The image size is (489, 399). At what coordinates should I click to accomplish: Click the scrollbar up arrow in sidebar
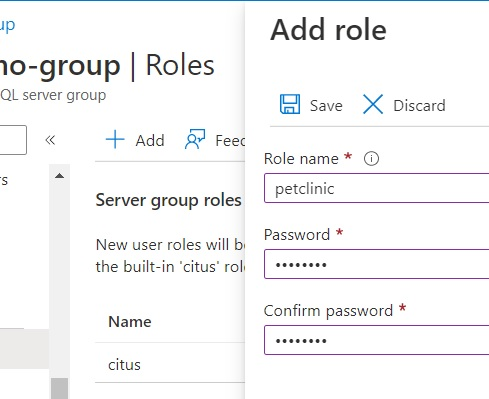coord(59,176)
